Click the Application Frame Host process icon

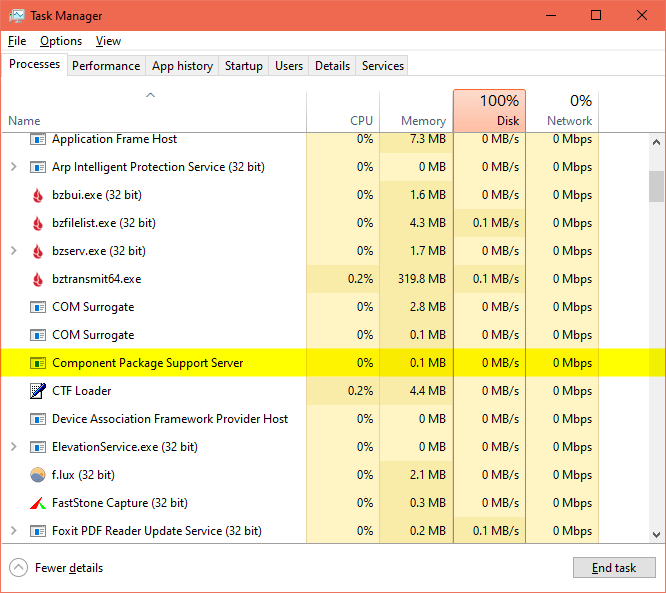tap(38, 139)
